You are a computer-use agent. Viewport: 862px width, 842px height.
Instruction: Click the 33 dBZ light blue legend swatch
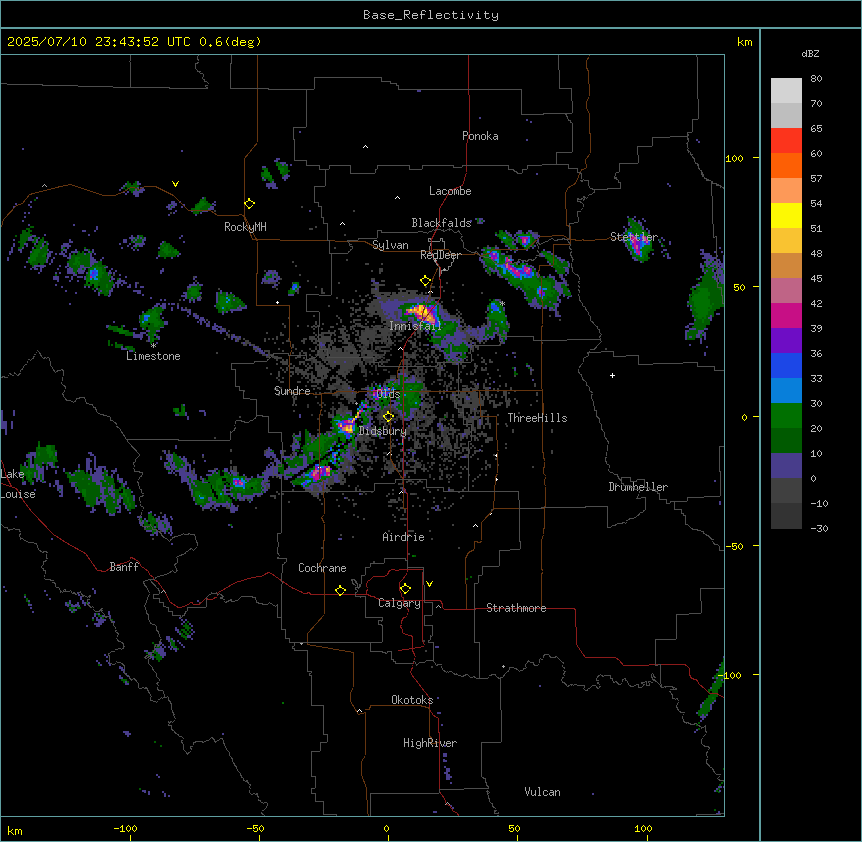[786, 391]
